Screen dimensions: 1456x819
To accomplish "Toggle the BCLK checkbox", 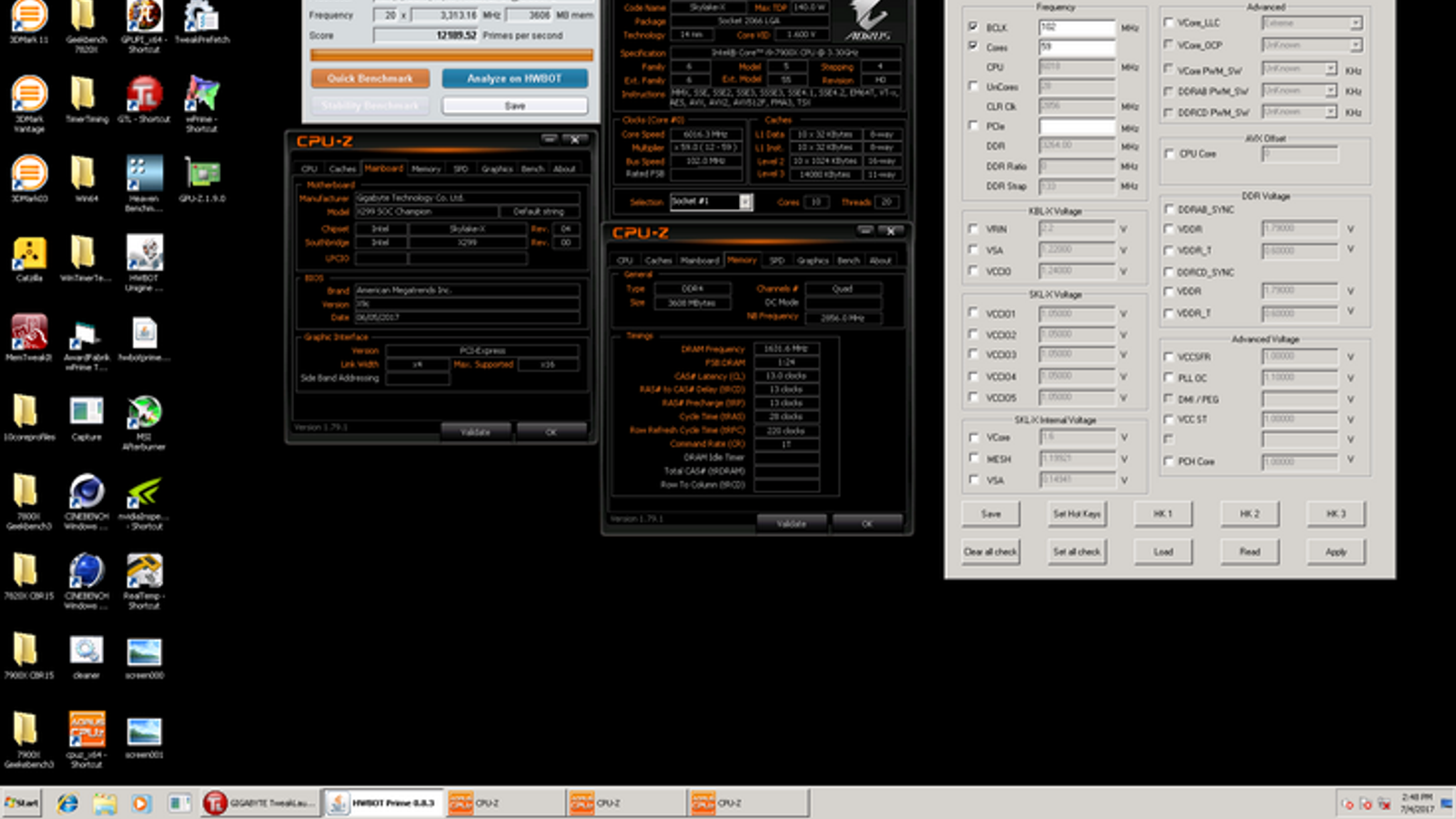I will click(x=974, y=26).
